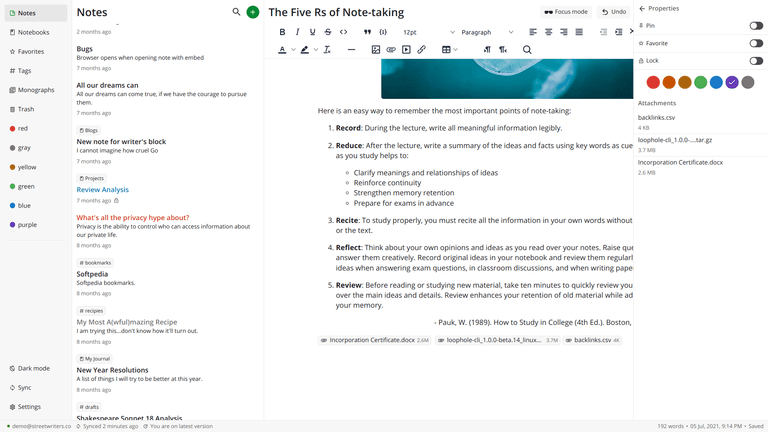768x432 pixels.
Task: Toggle bold formatting in the editor toolbar
Action: point(282,32)
